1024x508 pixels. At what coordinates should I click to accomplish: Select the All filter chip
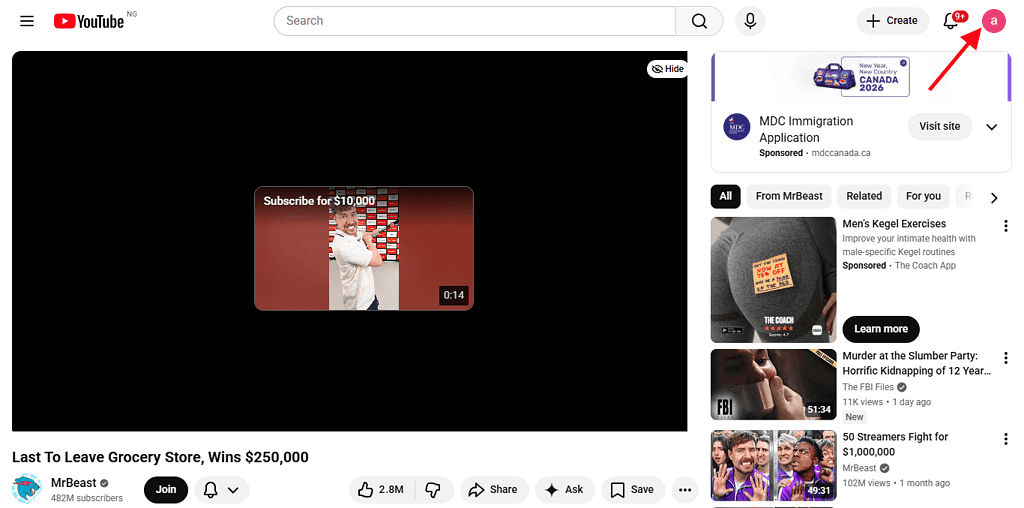[726, 197]
